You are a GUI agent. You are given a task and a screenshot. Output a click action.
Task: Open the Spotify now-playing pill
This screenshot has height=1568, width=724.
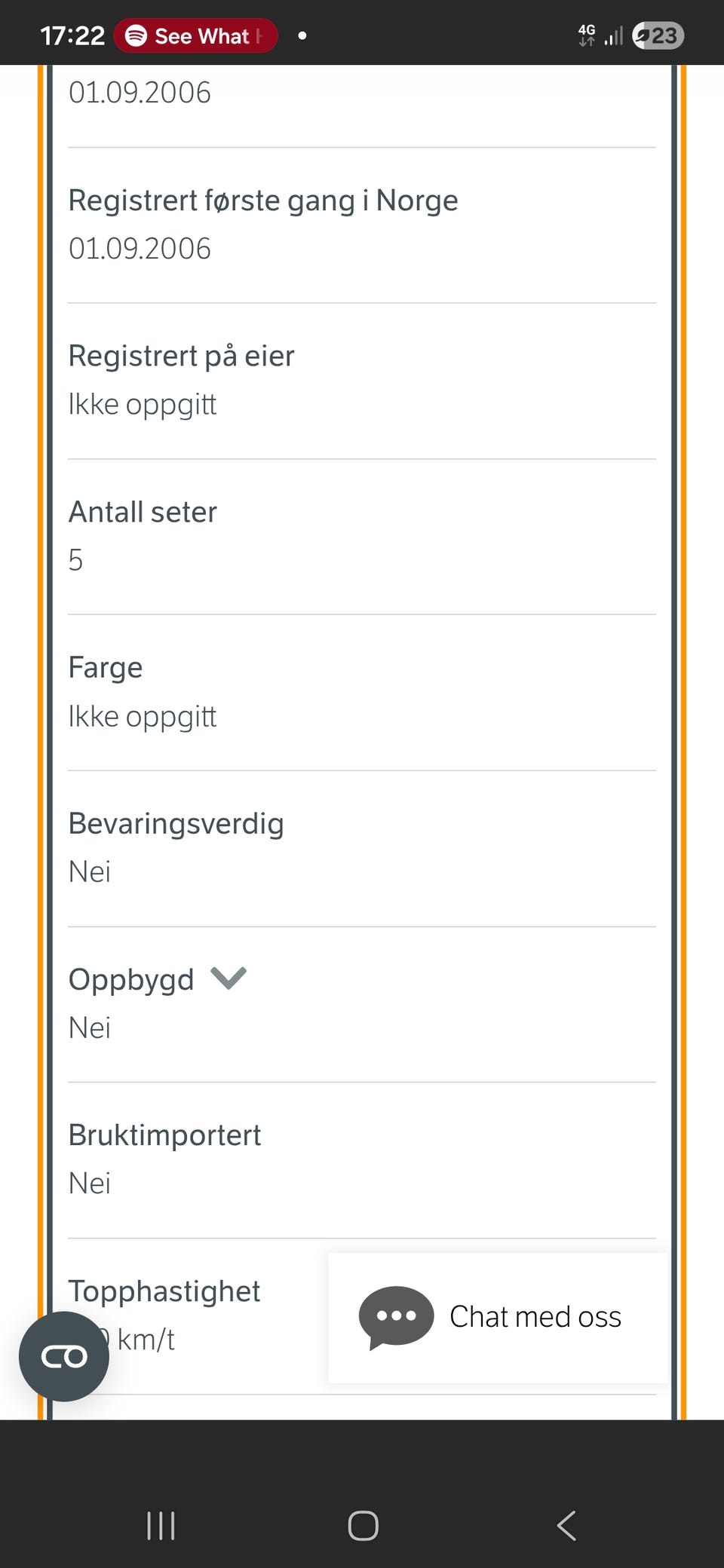point(195,35)
